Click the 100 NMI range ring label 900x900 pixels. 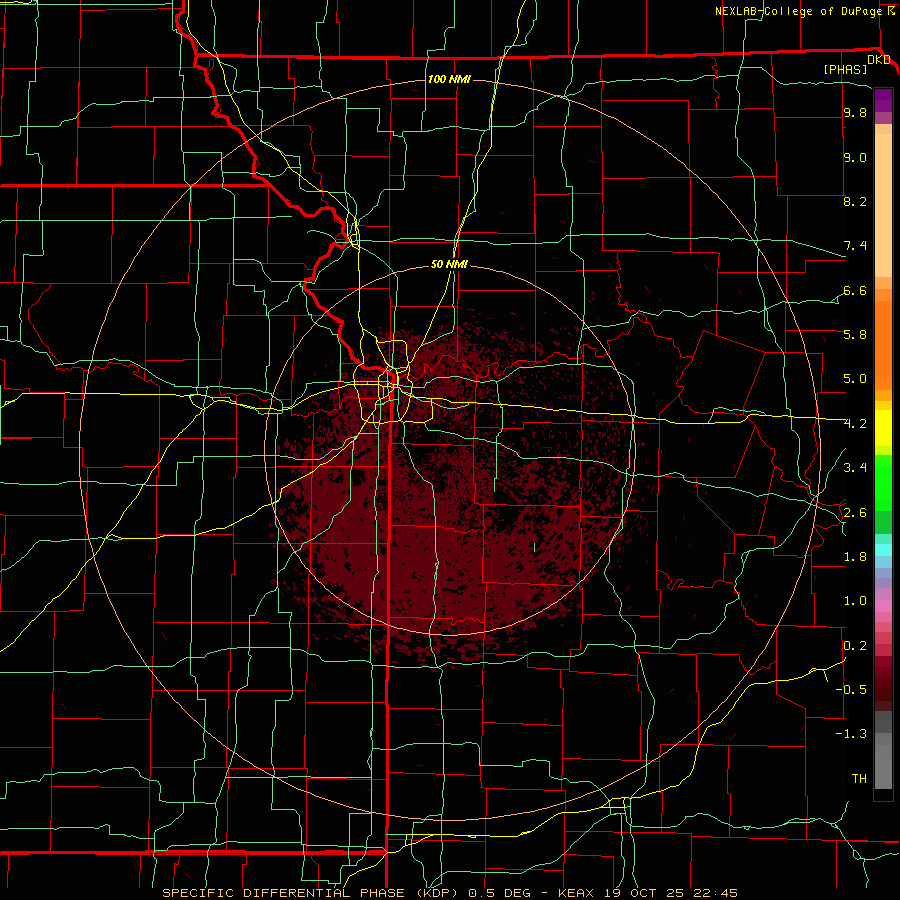point(449,79)
